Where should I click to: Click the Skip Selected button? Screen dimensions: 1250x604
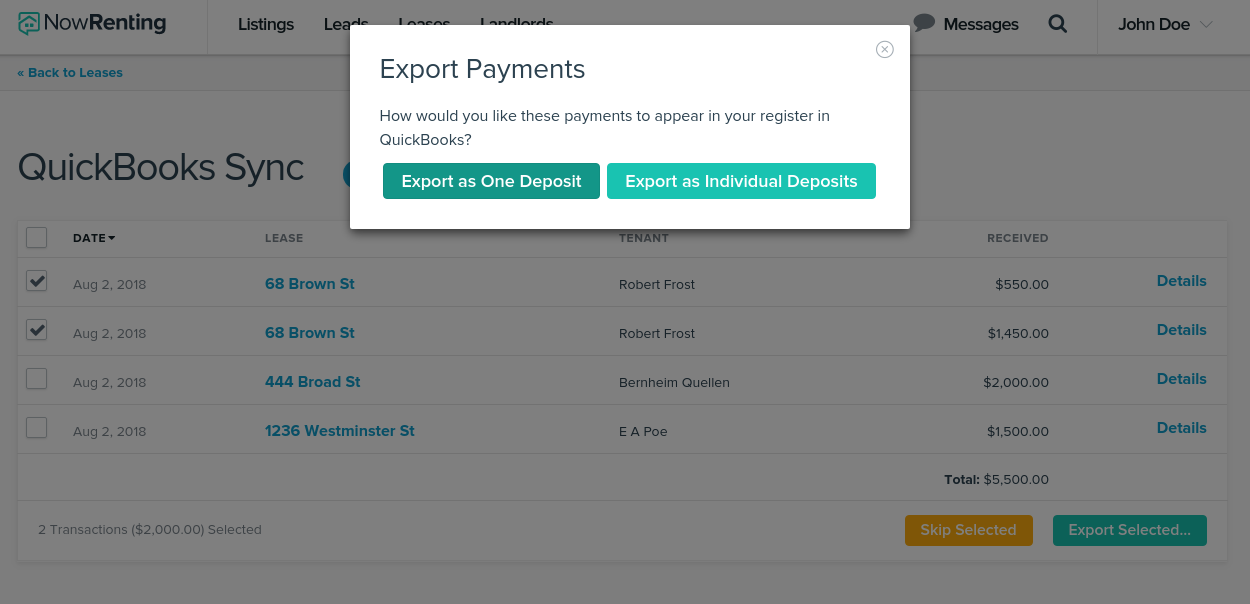(x=968, y=530)
